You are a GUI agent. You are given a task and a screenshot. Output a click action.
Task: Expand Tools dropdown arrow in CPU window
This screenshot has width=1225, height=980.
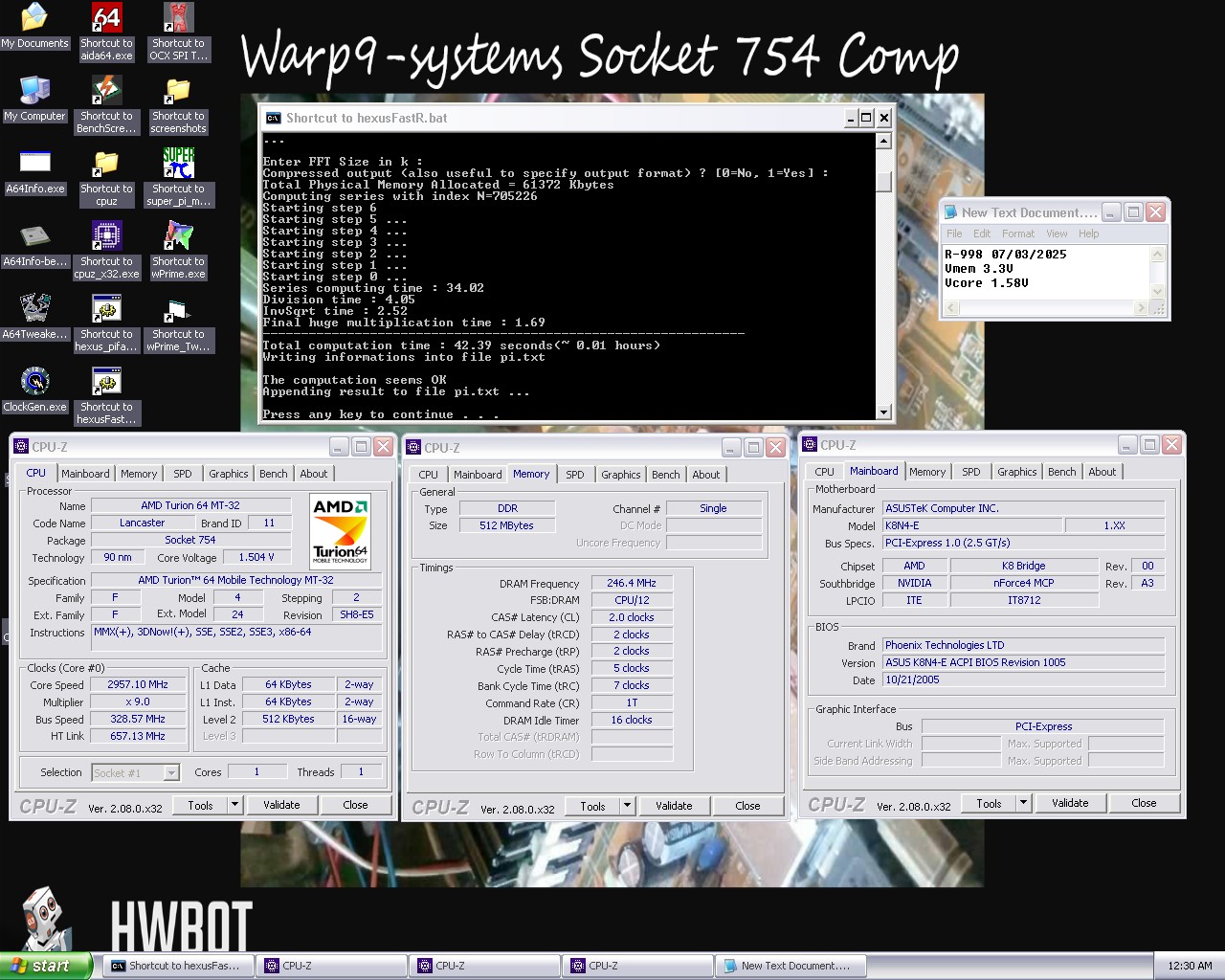[x=234, y=805]
